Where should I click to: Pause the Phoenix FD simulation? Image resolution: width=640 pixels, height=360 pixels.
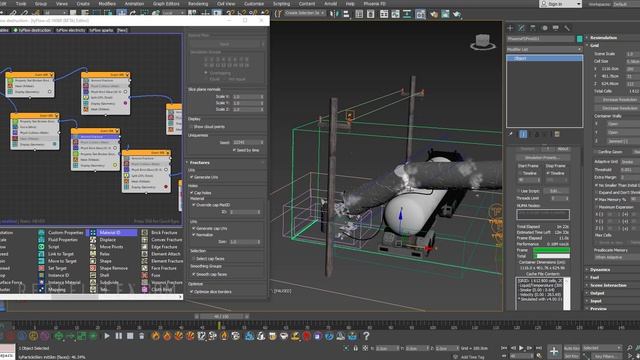pyautogui.click(x=118, y=336)
